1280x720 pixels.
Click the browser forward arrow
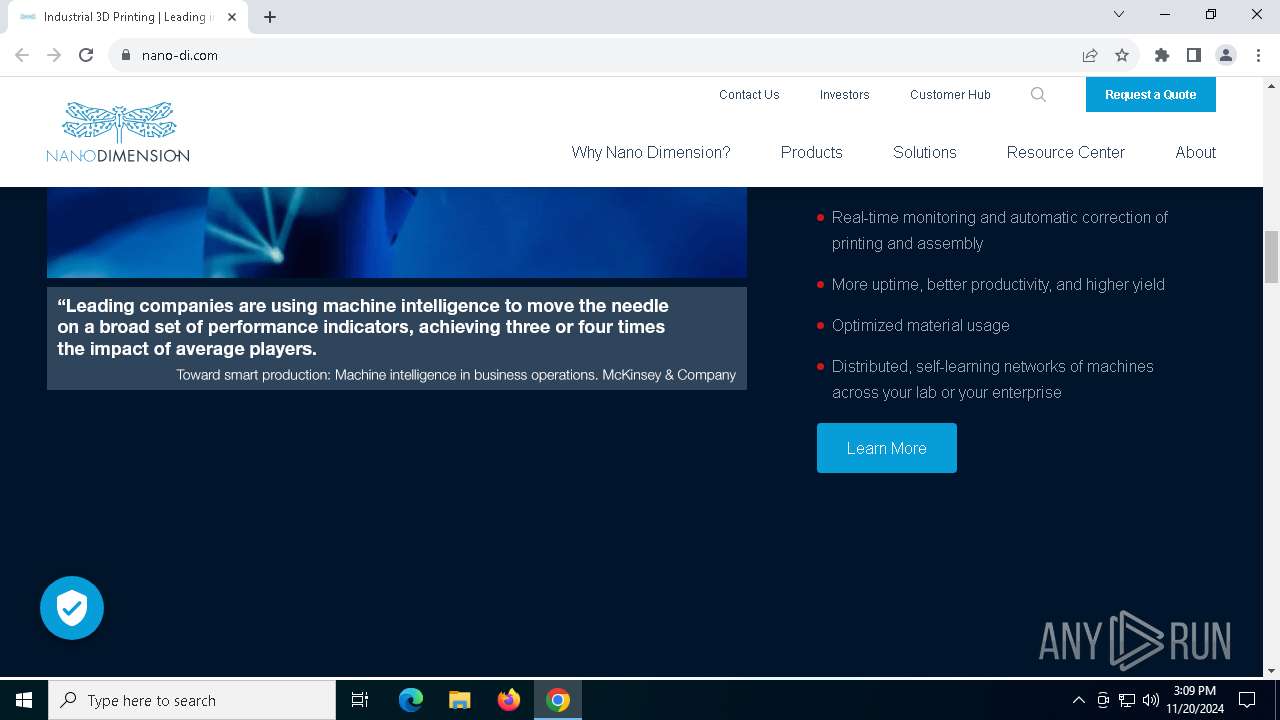pos(54,55)
